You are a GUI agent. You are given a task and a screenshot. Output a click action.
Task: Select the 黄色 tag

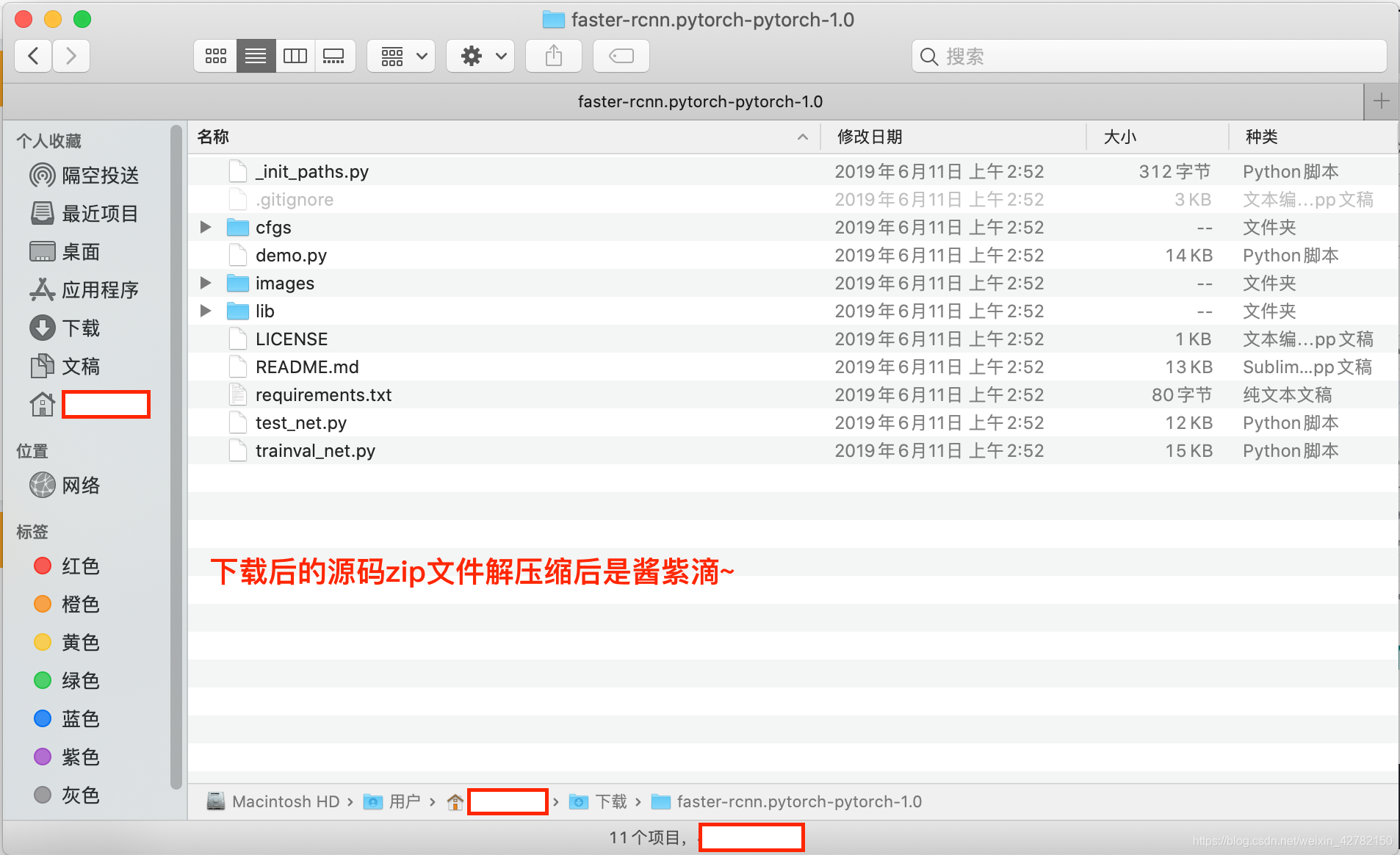click(x=68, y=643)
